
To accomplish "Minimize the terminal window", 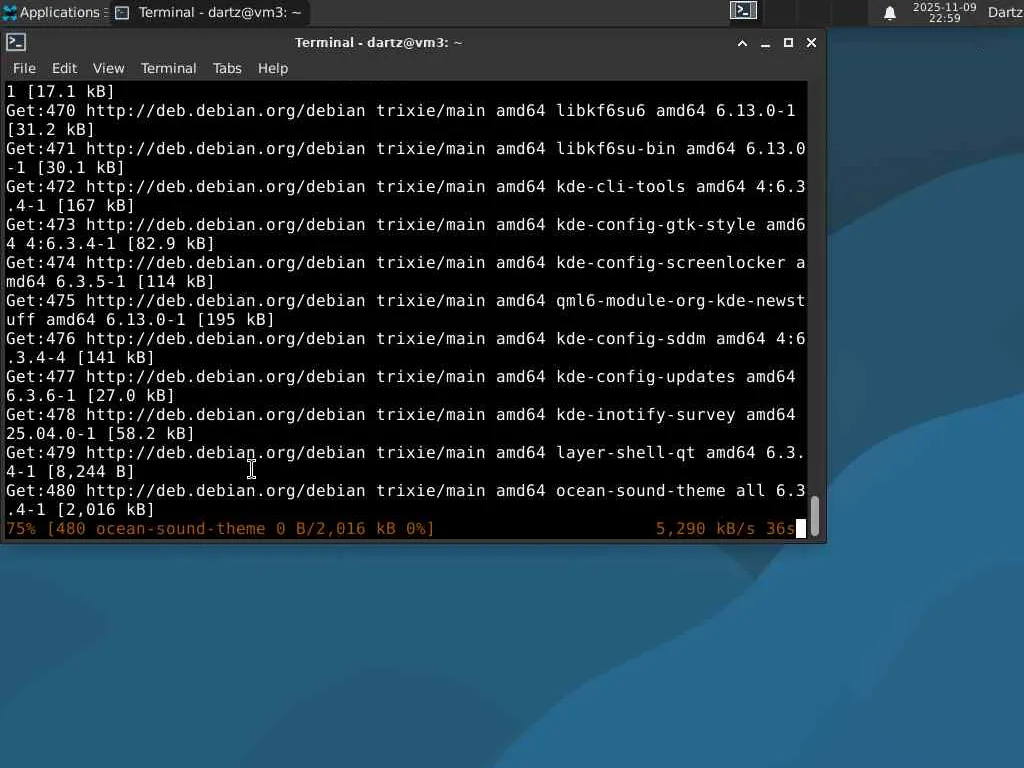I will point(765,43).
